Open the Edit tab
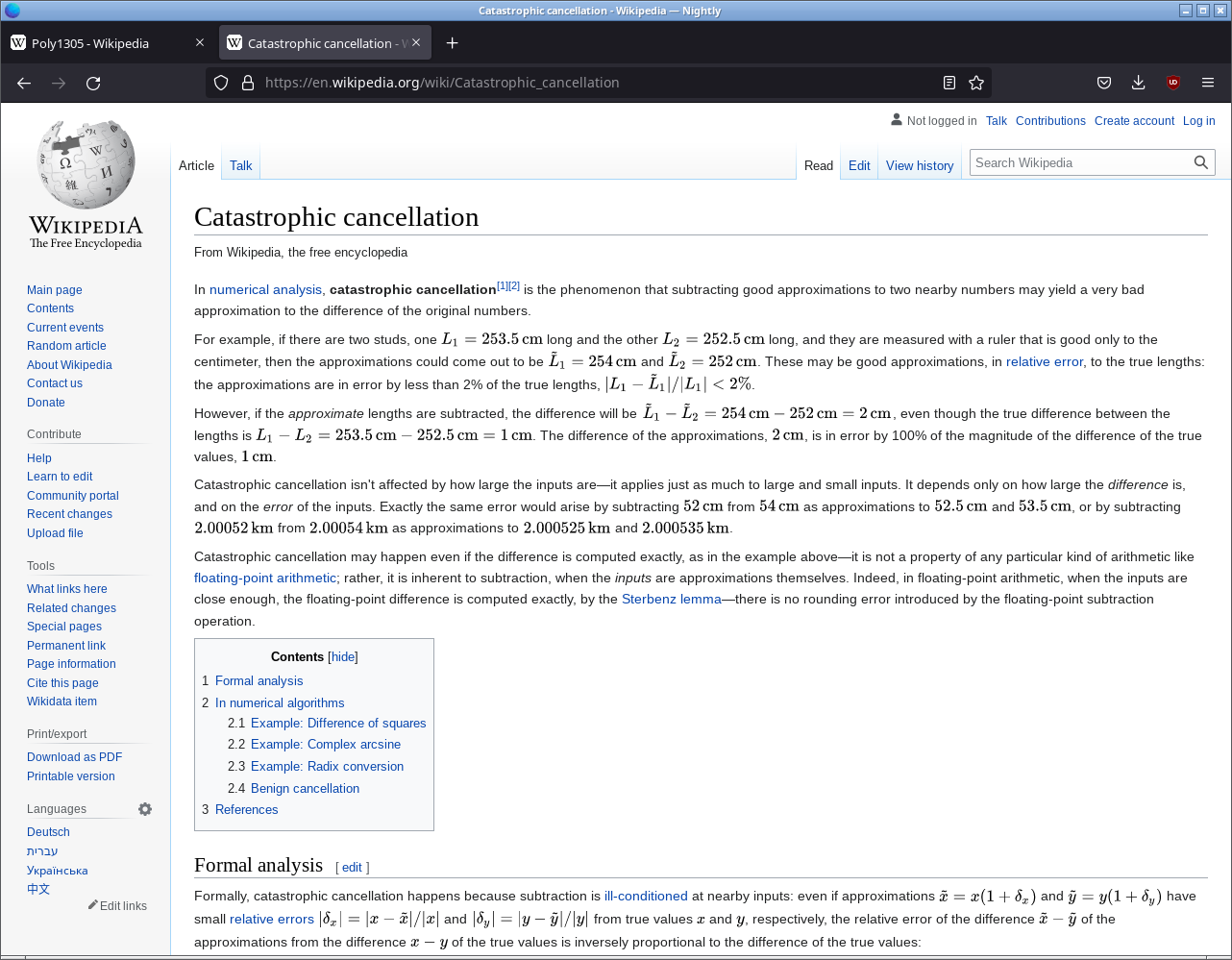1232x960 pixels. tap(859, 165)
